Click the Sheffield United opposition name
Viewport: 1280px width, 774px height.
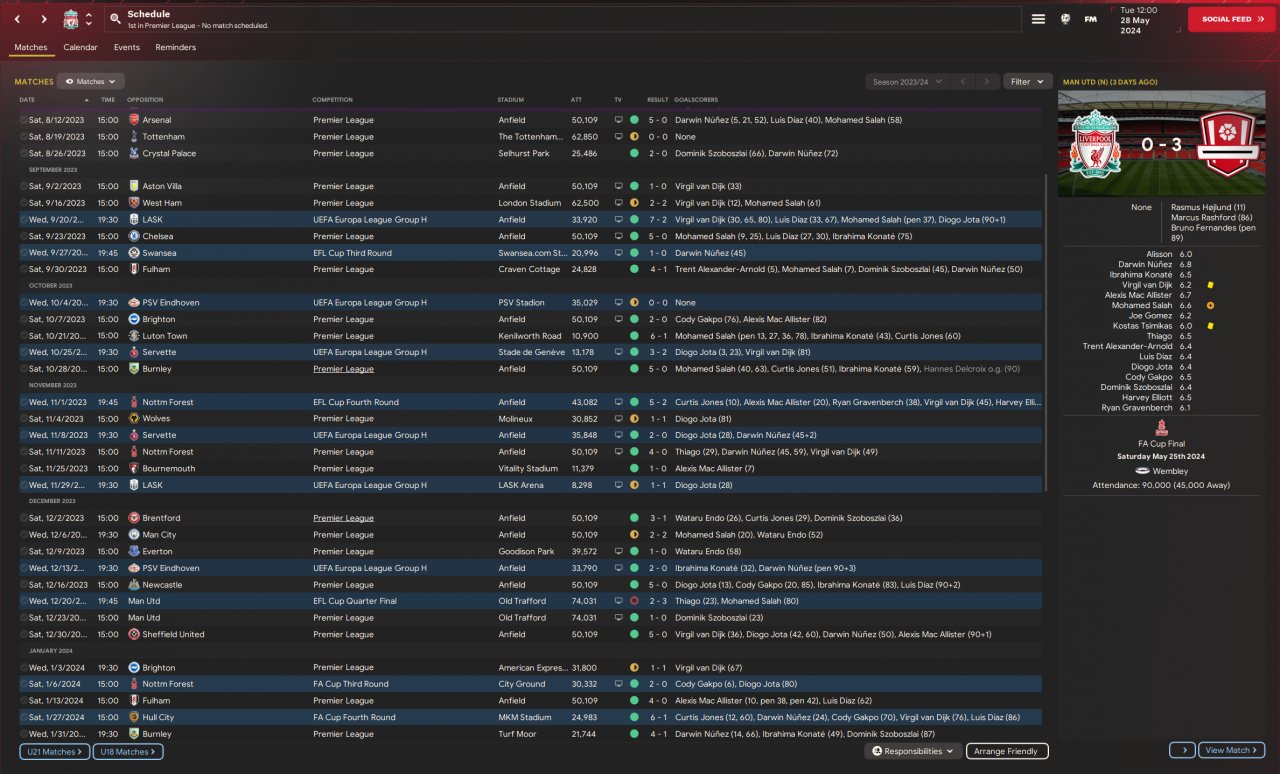tap(173, 635)
